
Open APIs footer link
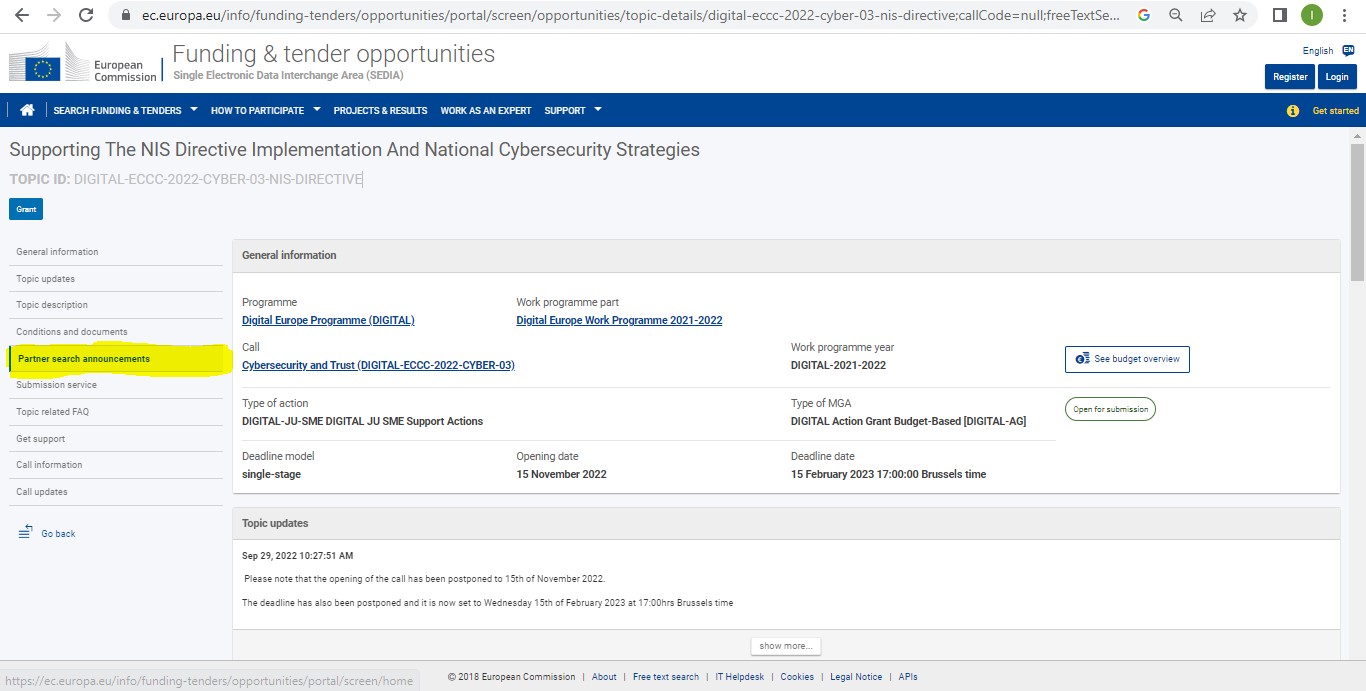pyautogui.click(x=908, y=677)
